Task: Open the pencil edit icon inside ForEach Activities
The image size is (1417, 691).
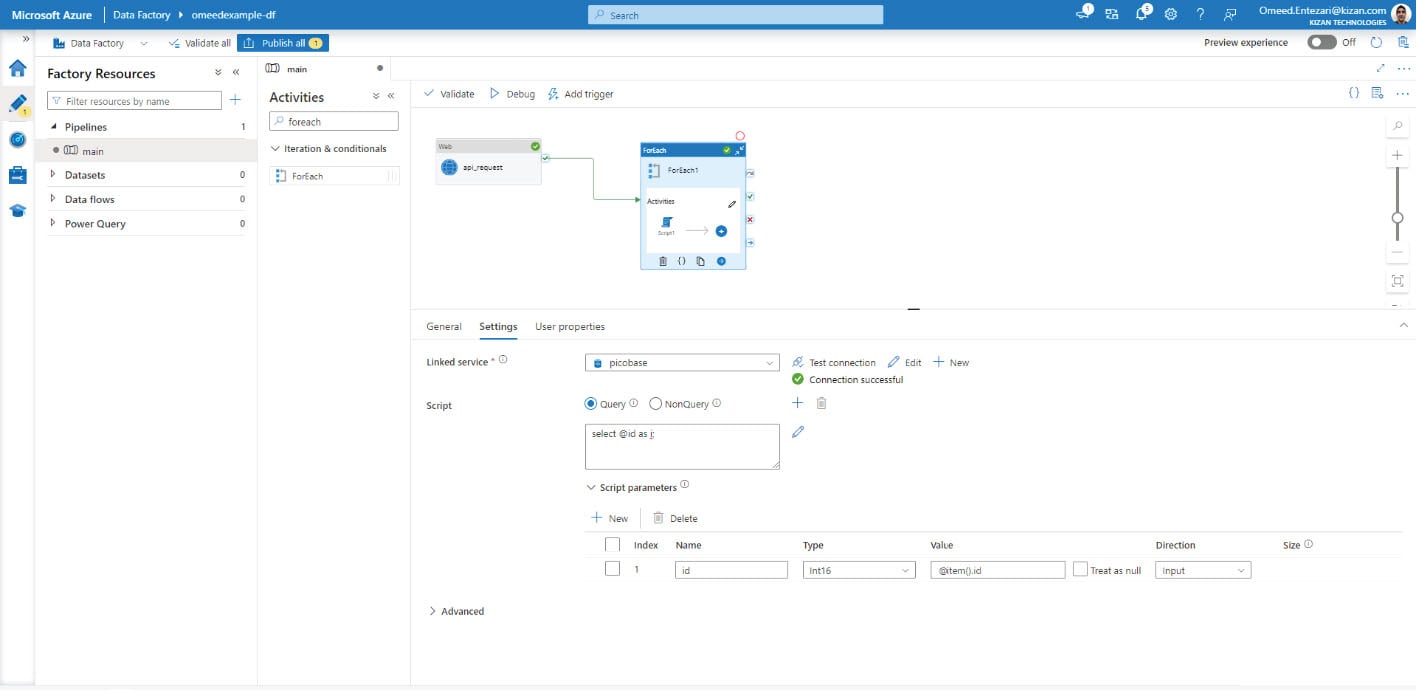Action: pyautogui.click(x=731, y=203)
